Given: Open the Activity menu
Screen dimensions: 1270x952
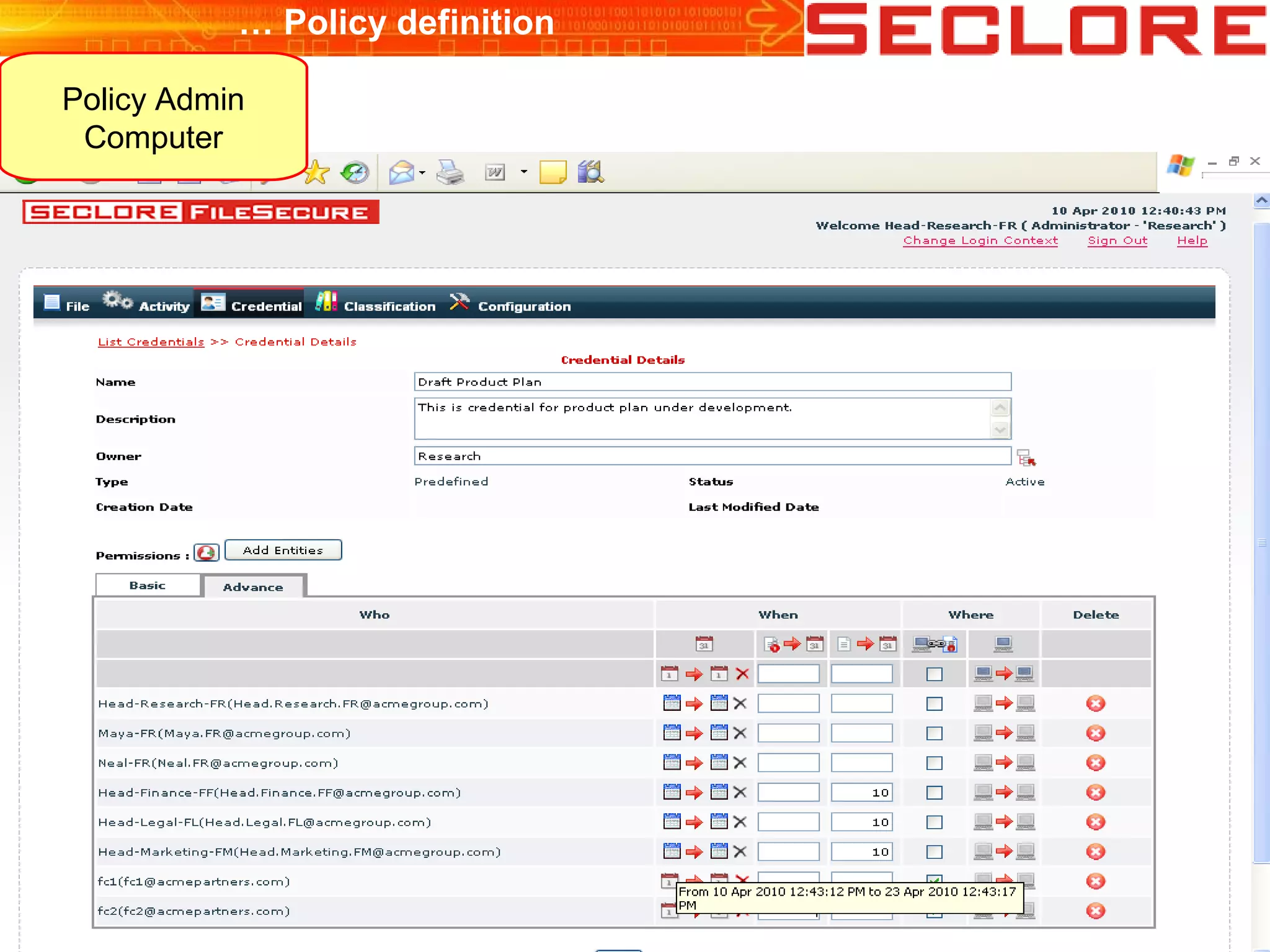Looking at the screenshot, I should (x=146, y=303).
